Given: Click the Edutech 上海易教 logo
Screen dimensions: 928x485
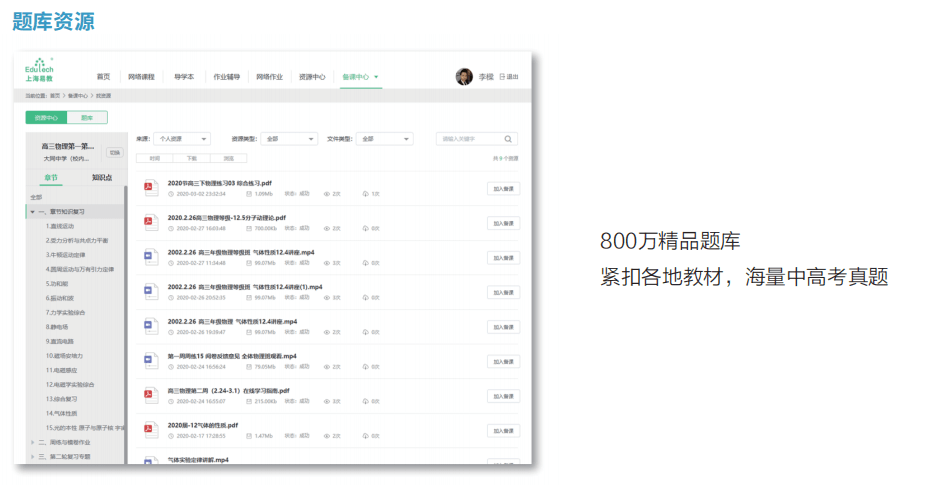Looking at the screenshot, I should click(x=40, y=70).
